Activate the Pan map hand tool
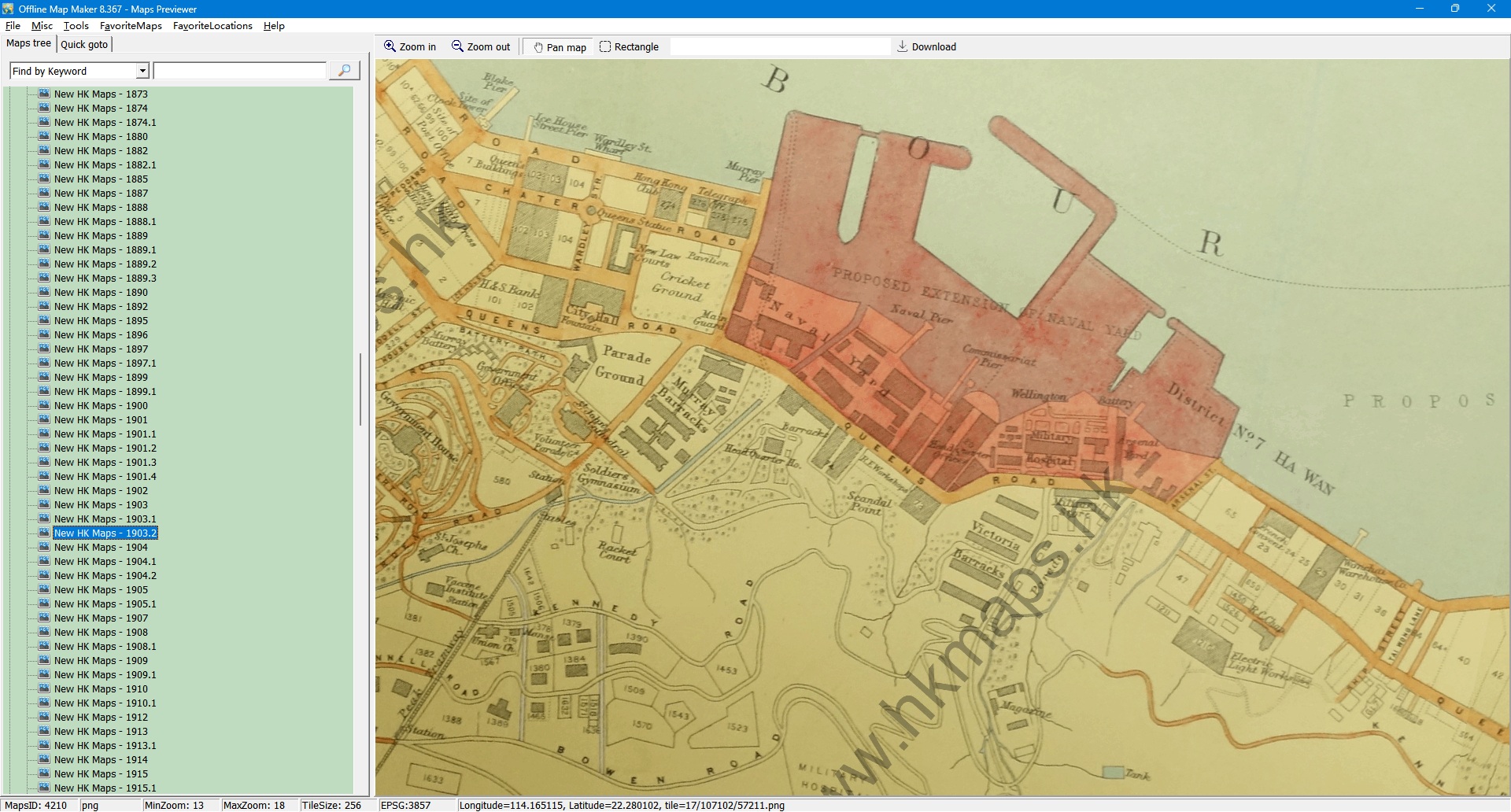Image resolution: width=1511 pixels, height=812 pixels. click(560, 47)
